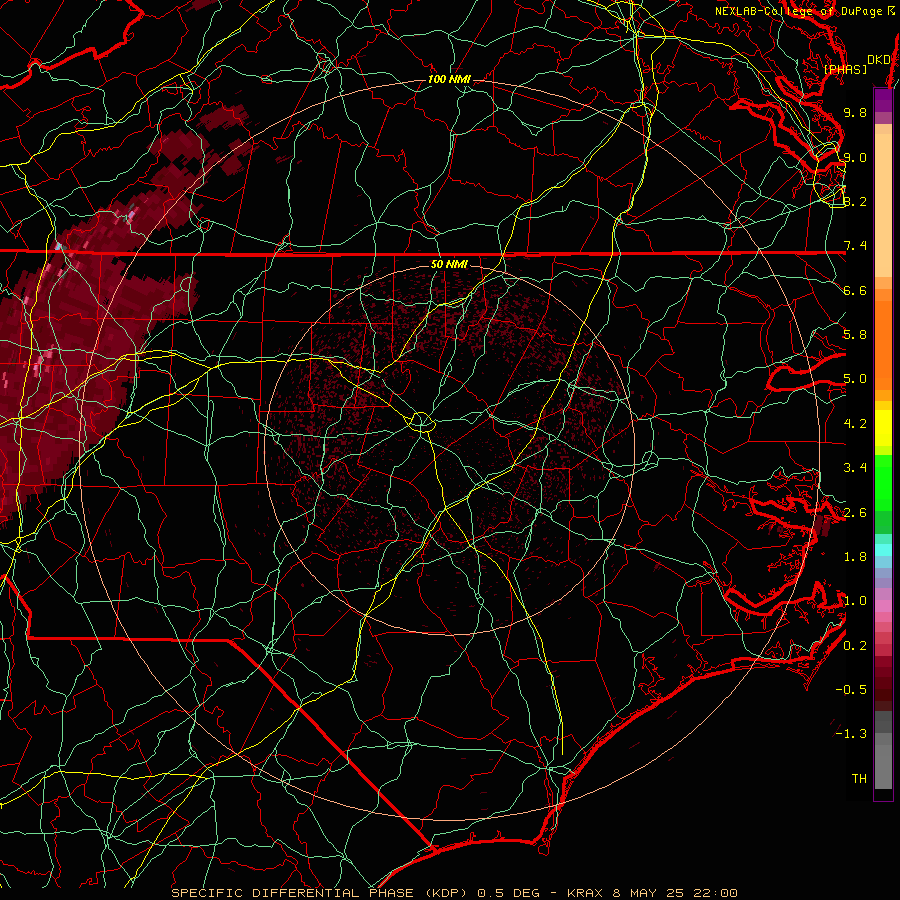Click the 1.0 scale value
900x900 pixels.
click(855, 601)
